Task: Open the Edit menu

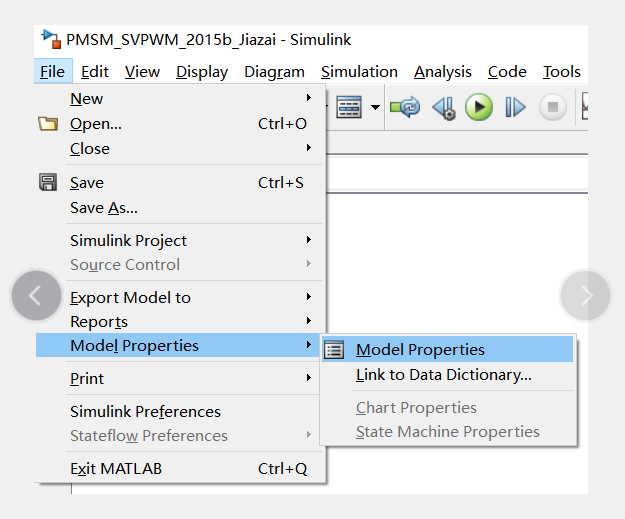Action: click(x=94, y=71)
